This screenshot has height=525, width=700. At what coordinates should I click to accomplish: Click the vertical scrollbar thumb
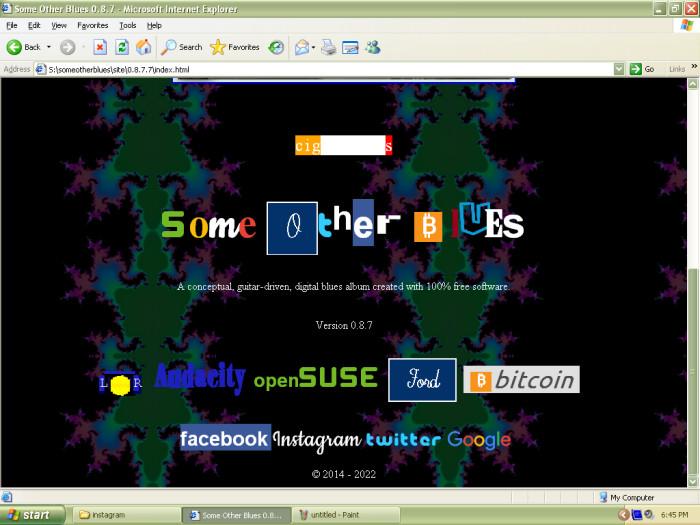693,371
